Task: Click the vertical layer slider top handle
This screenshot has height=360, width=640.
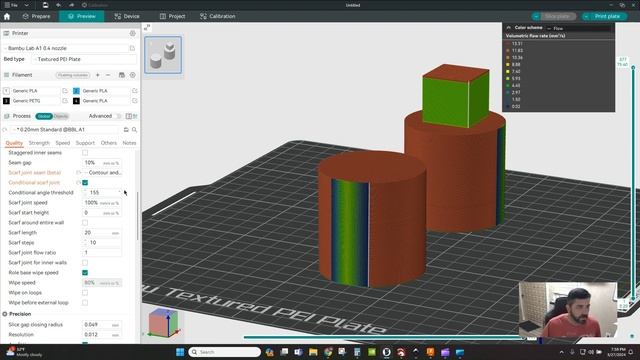Action: click(x=633, y=67)
